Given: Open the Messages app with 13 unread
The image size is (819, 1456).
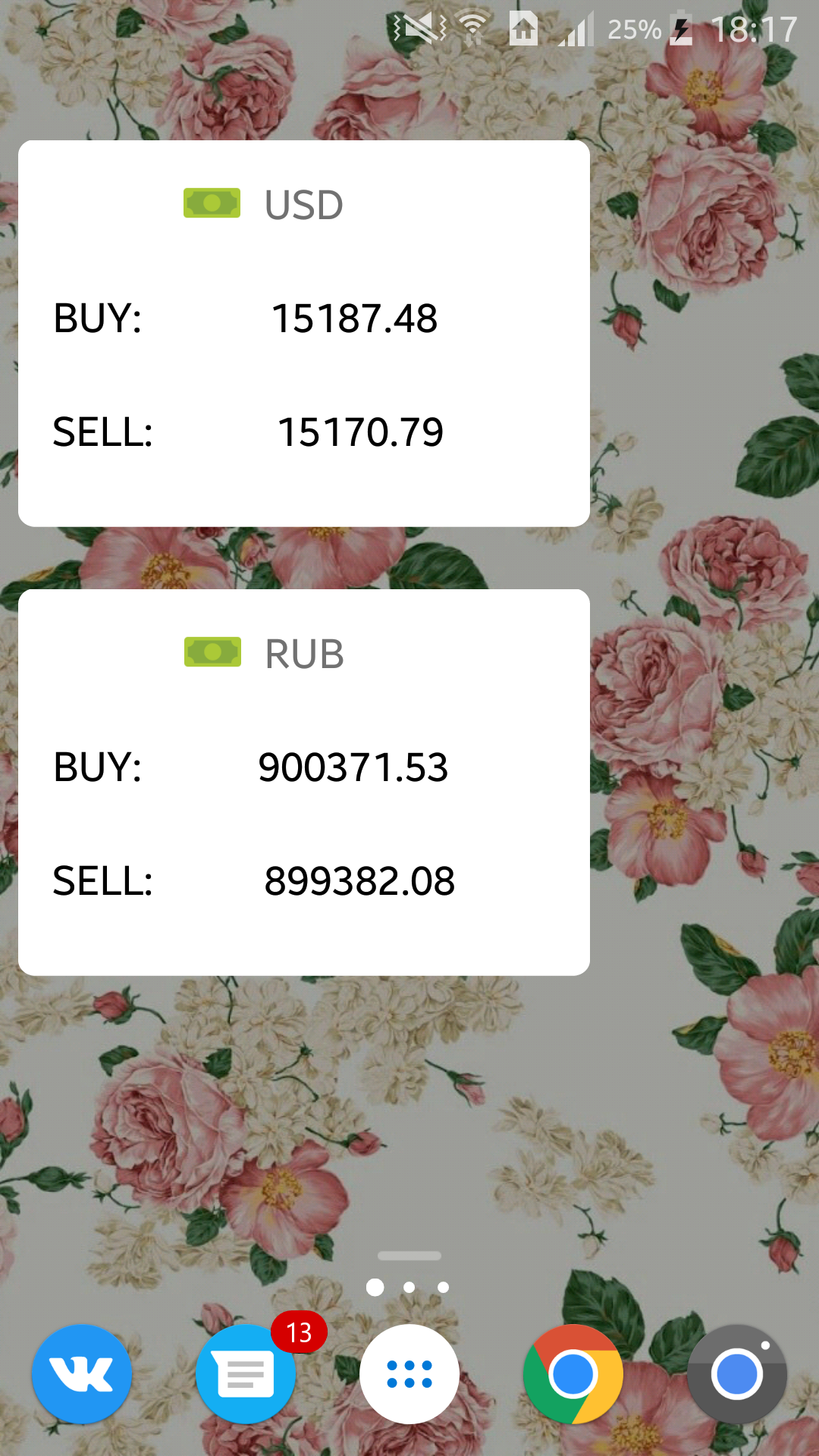Looking at the screenshot, I should (x=246, y=1373).
